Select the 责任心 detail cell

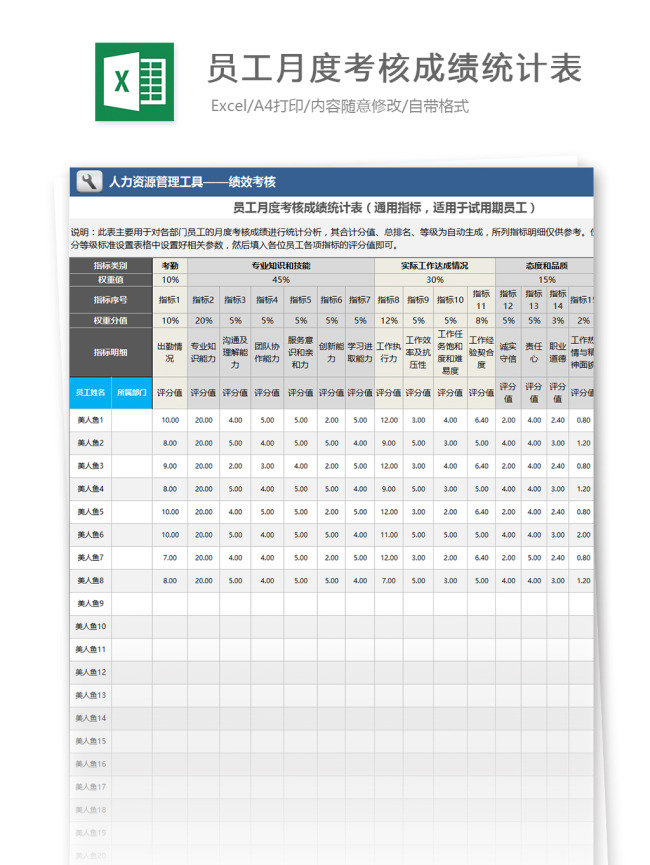(534, 352)
